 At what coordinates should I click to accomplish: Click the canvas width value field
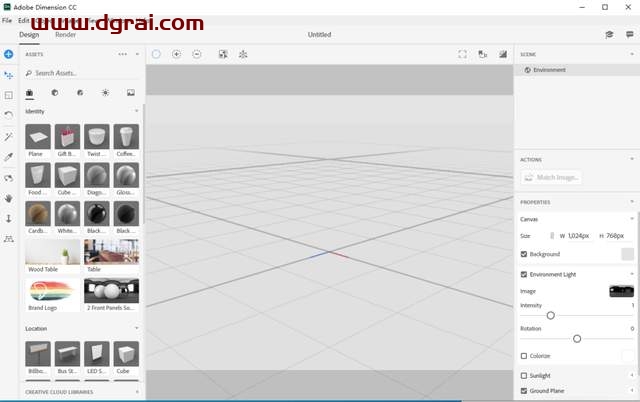(578, 235)
